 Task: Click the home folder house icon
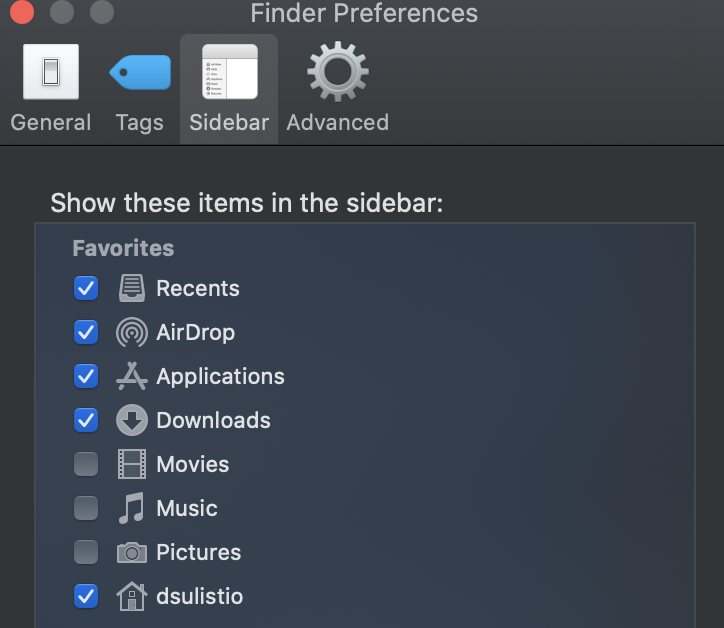tap(132, 596)
